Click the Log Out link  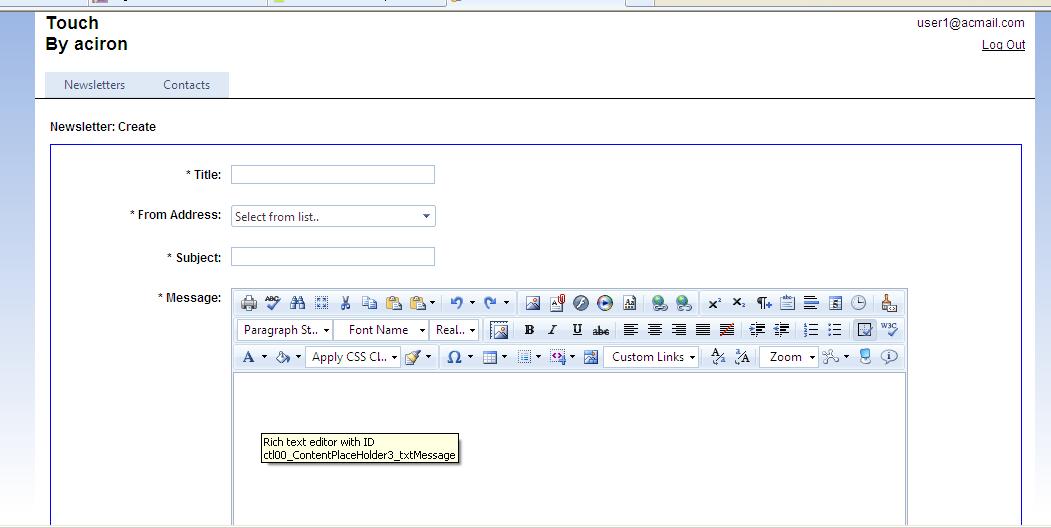(x=1003, y=45)
